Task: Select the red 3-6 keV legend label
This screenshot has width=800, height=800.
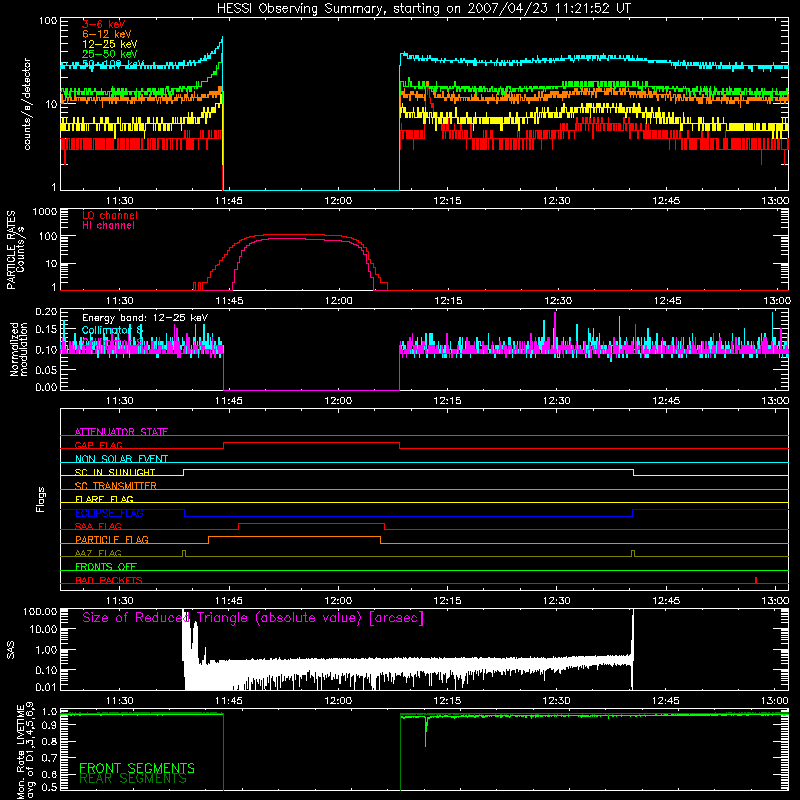Action: click(x=103, y=24)
